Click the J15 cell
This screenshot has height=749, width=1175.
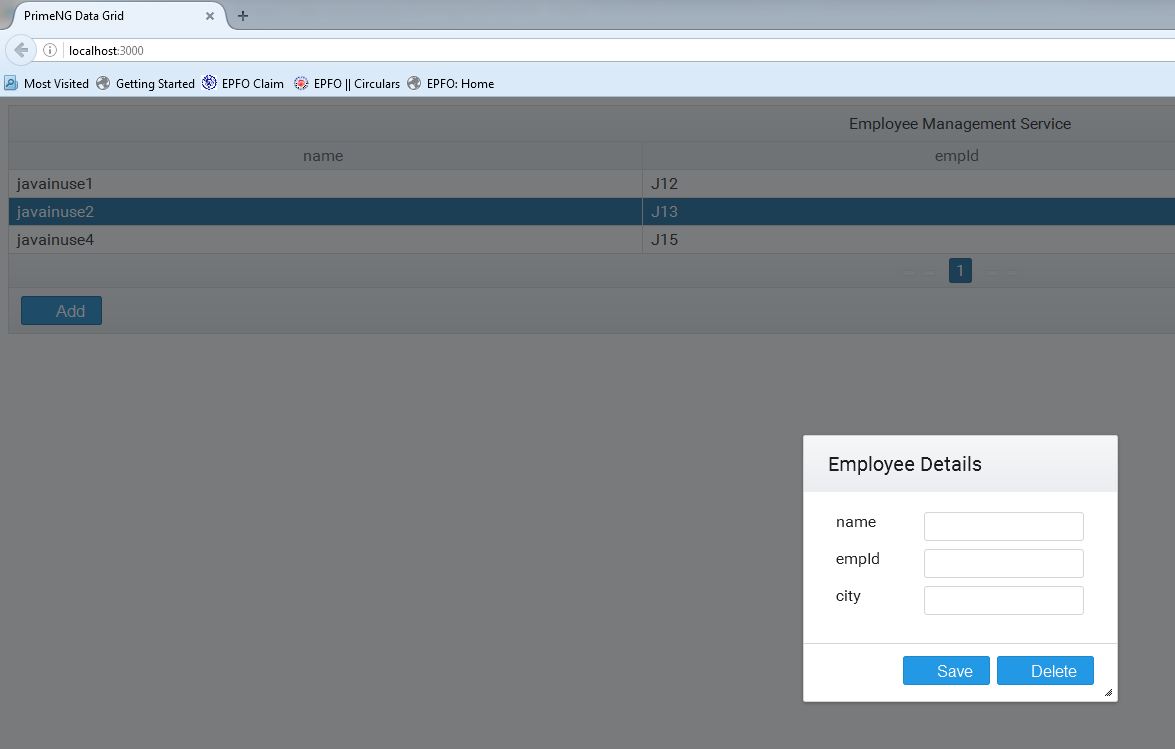tap(908, 240)
